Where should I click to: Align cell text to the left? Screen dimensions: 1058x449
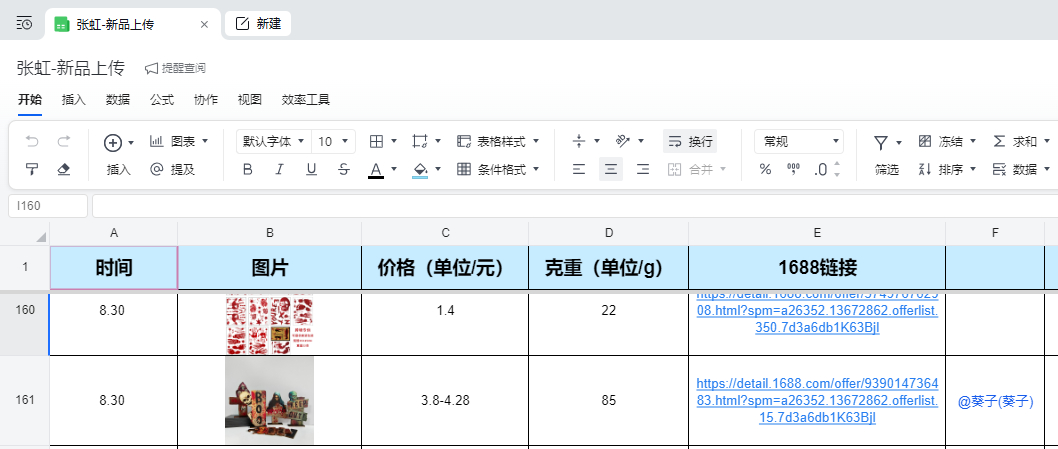pyautogui.click(x=579, y=169)
